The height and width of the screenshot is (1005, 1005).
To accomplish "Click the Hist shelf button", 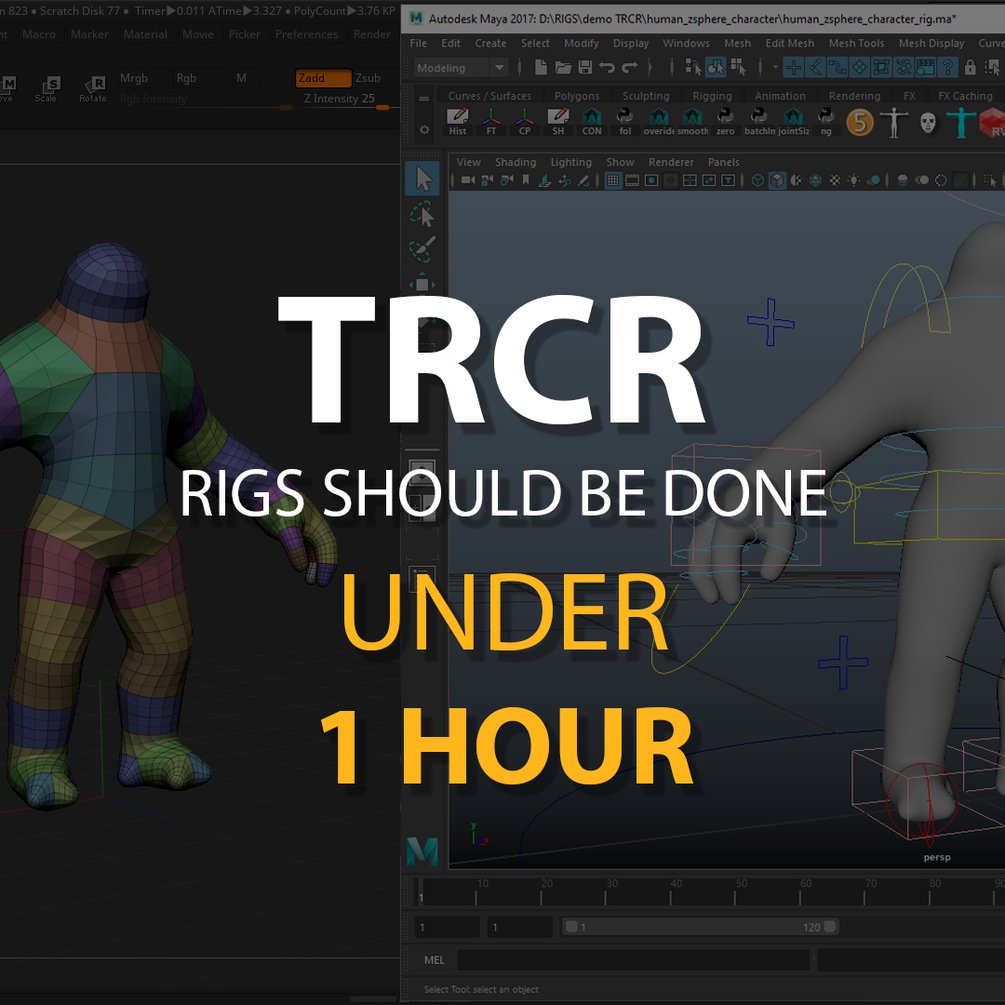I will pyautogui.click(x=458, y=121).
